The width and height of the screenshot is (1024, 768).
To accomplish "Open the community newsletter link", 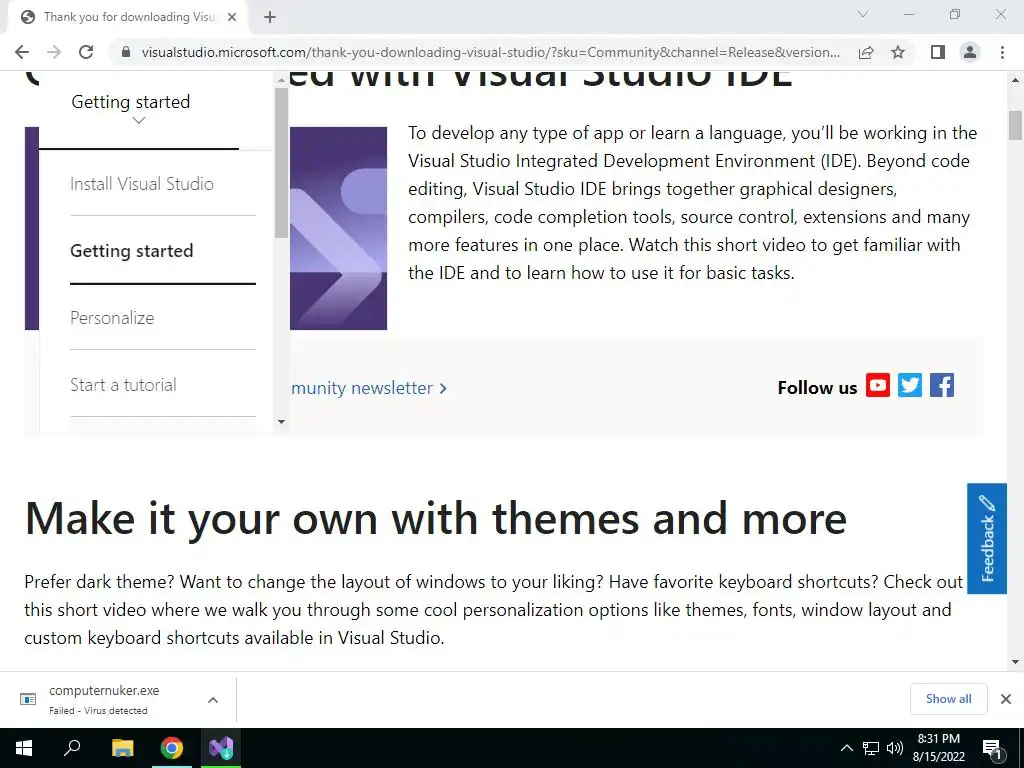I will tap(369, 388).
